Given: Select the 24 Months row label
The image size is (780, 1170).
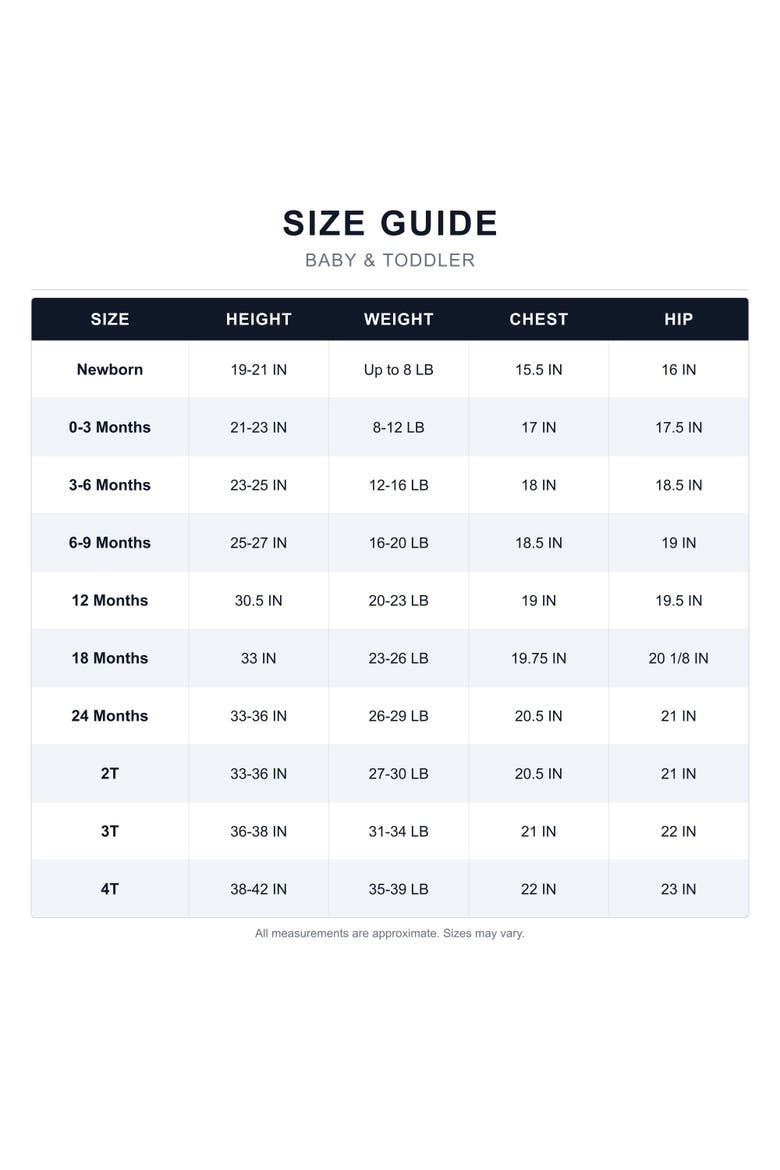Looking at the screenshot, I should tap(110, 716).
